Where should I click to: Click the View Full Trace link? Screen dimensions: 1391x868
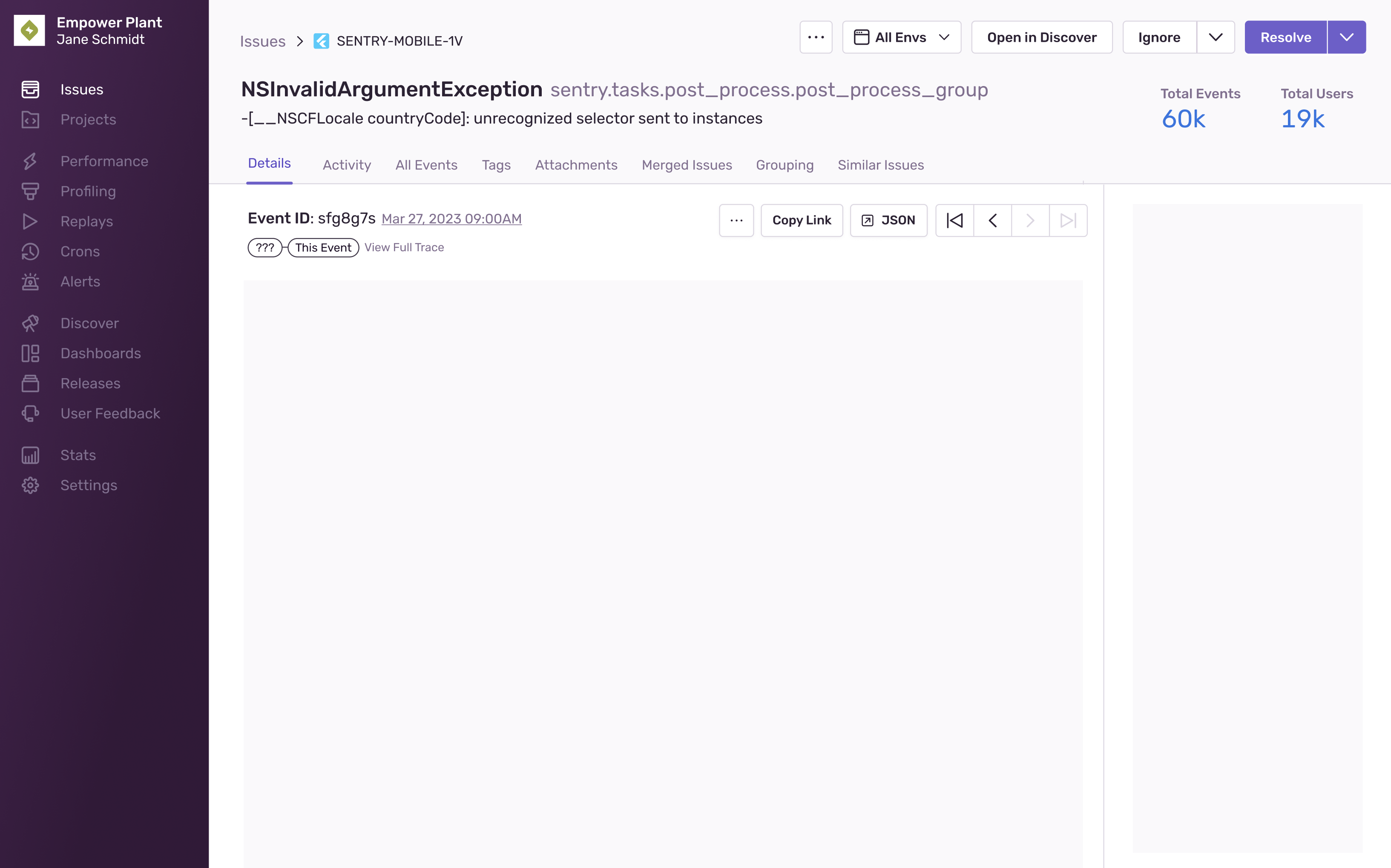[404, 247]
